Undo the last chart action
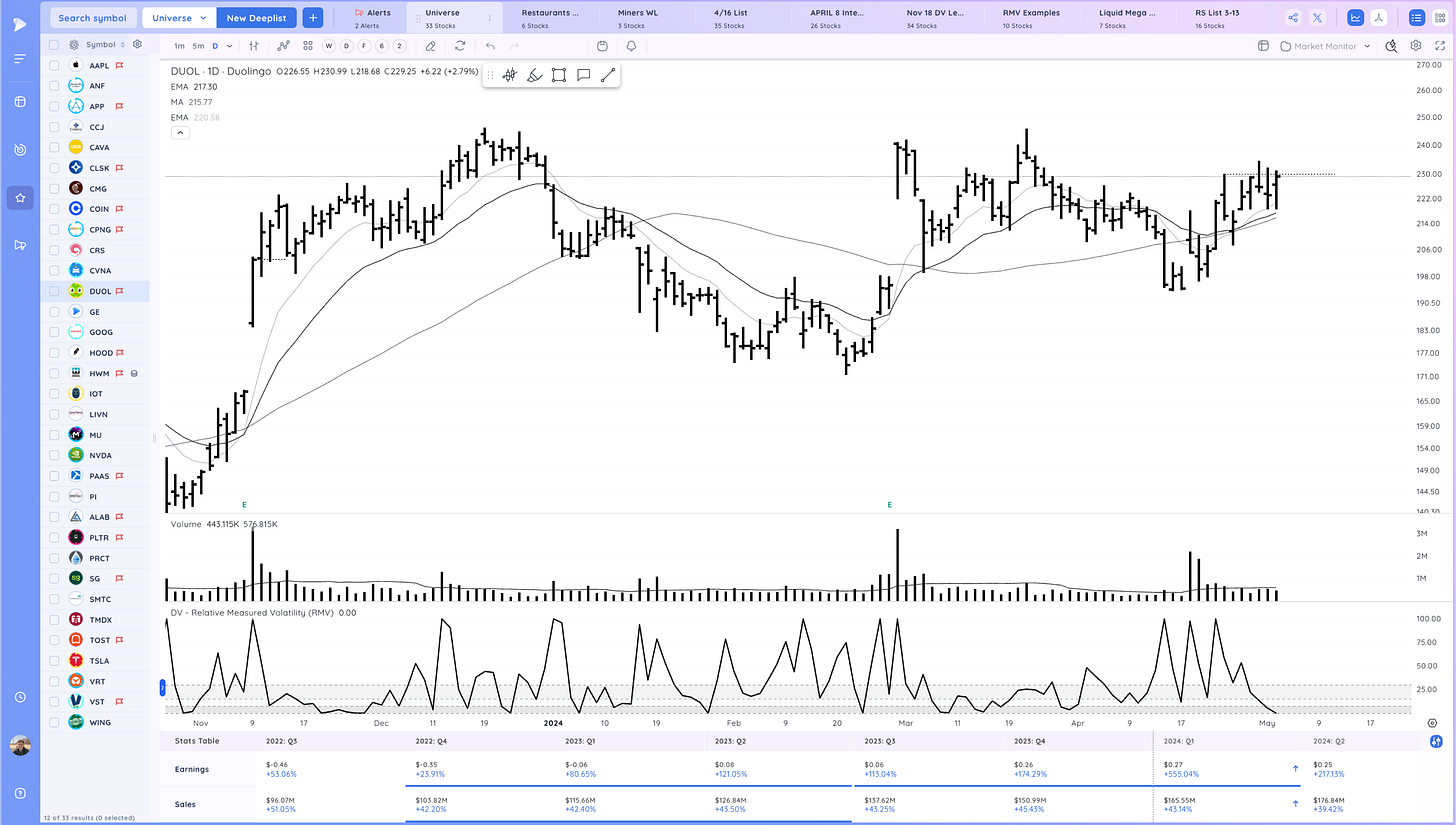1456x825 pixels. [490, 46]
